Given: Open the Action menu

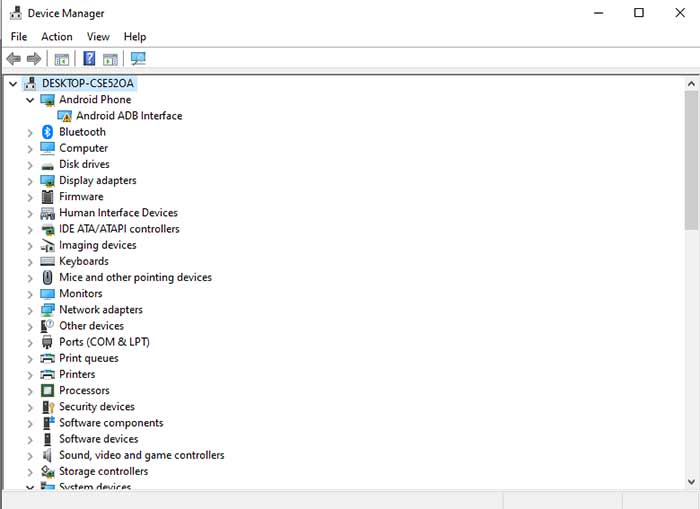Looking at the screenshot, I should click(56, 37).
